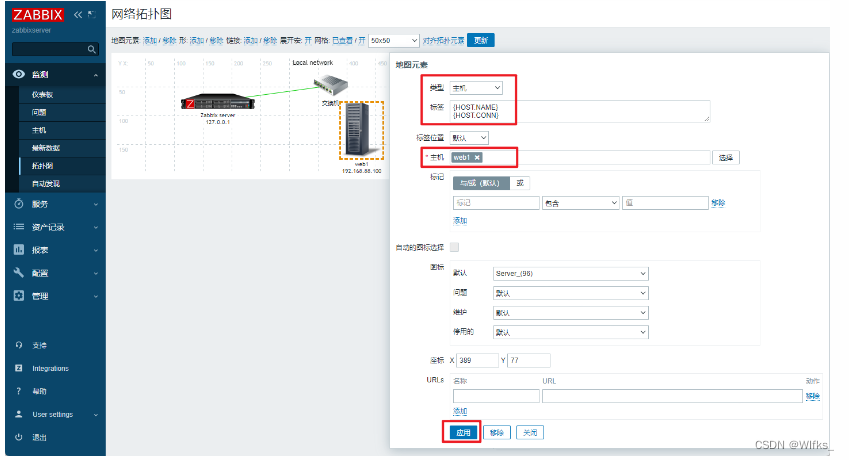Click 移除 link for 链接
This screenshot has height=460, width=849.
point(270,41)
